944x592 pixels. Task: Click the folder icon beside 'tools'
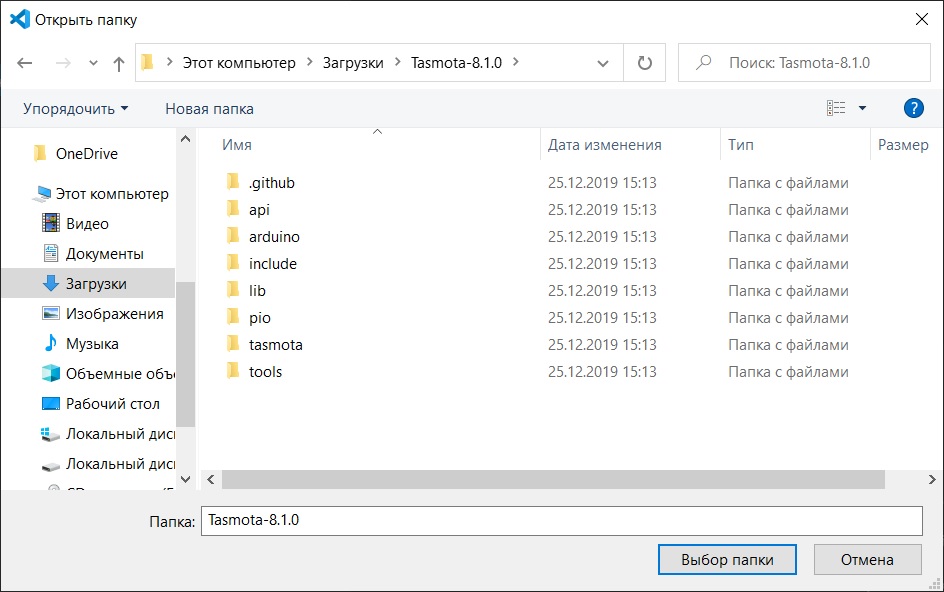[x=233, y=371]
